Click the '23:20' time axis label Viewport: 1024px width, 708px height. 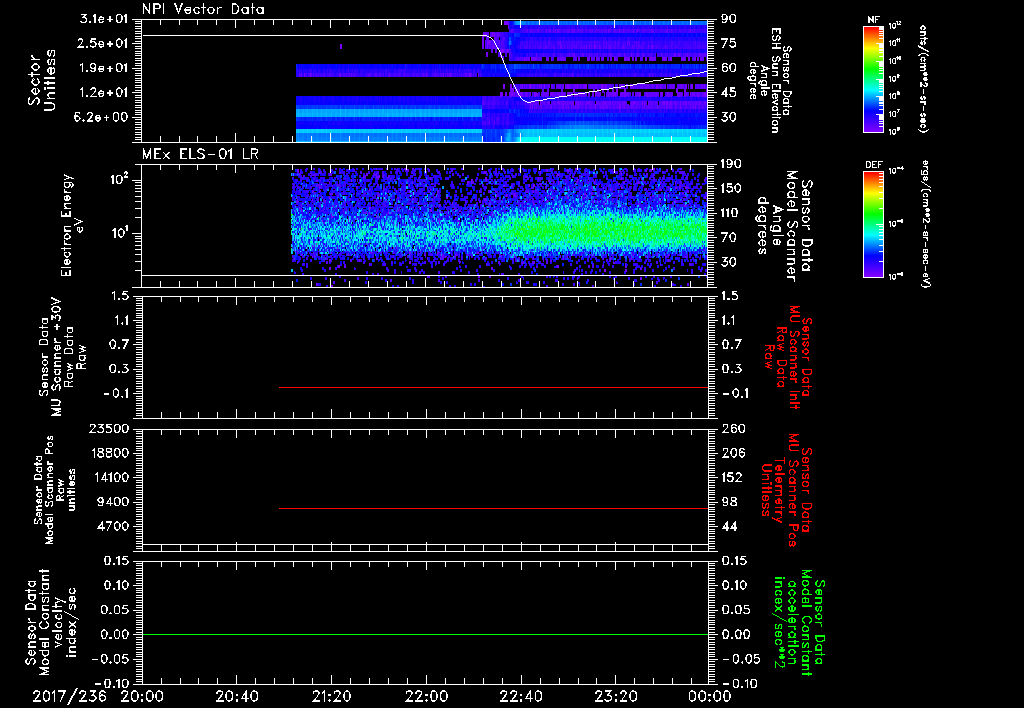point(616,696)
